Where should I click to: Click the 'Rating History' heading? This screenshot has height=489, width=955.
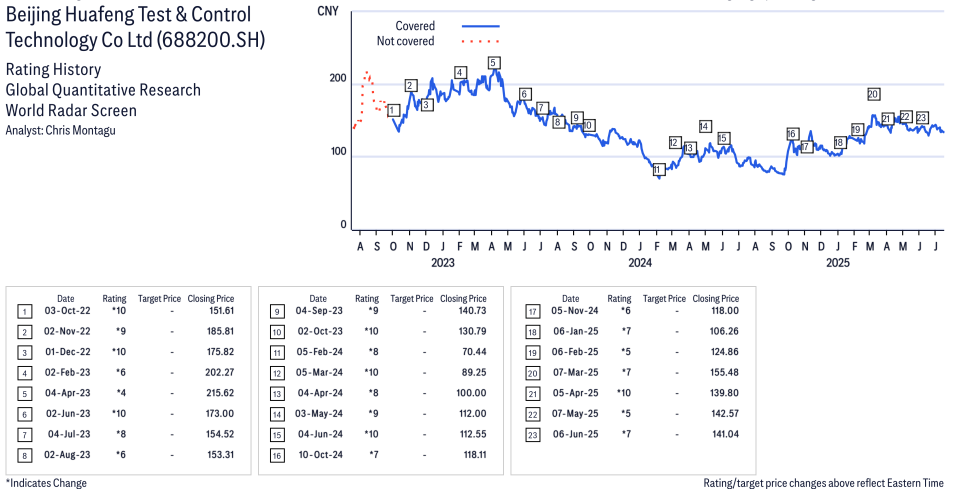coord(54,69)
